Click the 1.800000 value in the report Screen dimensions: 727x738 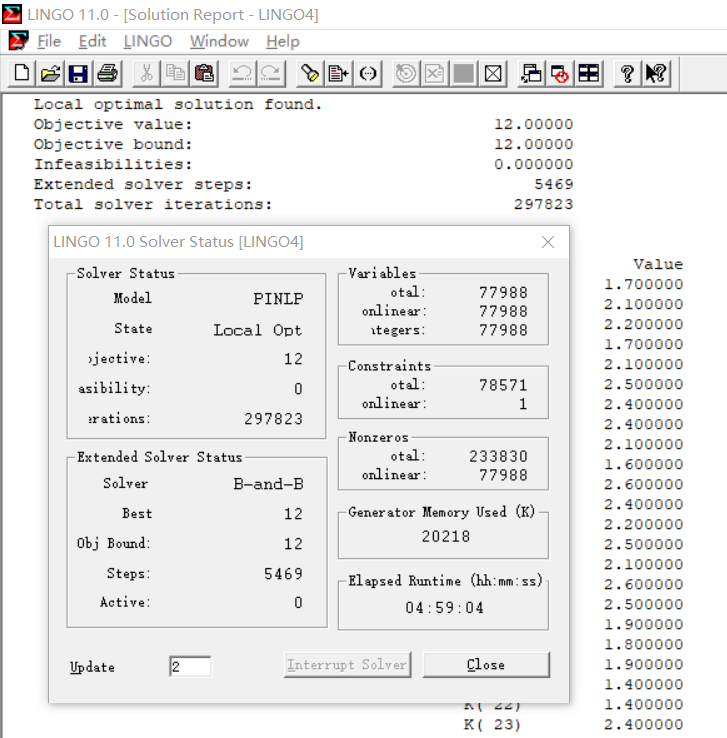[643, 644]
